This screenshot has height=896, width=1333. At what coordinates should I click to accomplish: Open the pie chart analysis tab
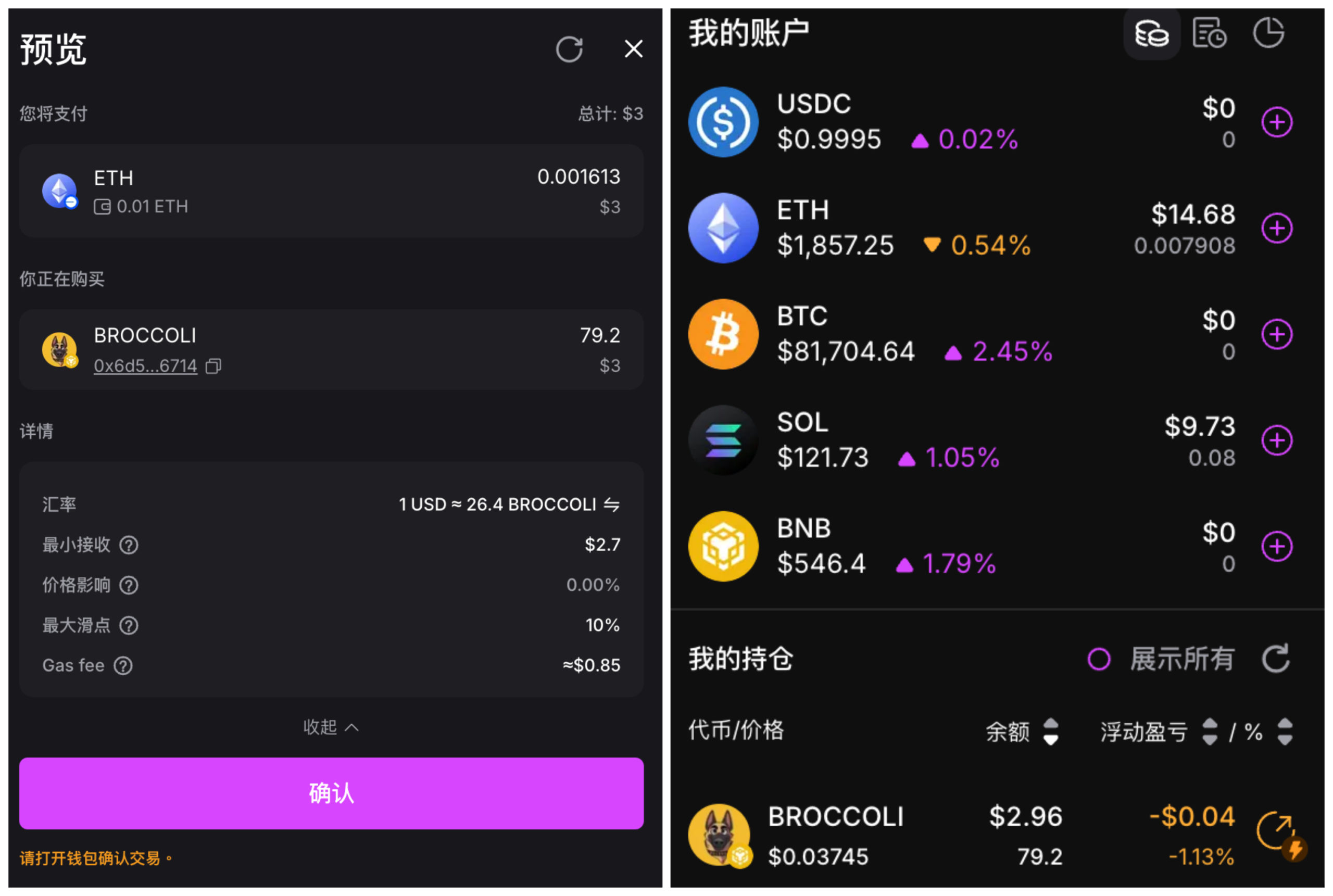(1268, 33)
